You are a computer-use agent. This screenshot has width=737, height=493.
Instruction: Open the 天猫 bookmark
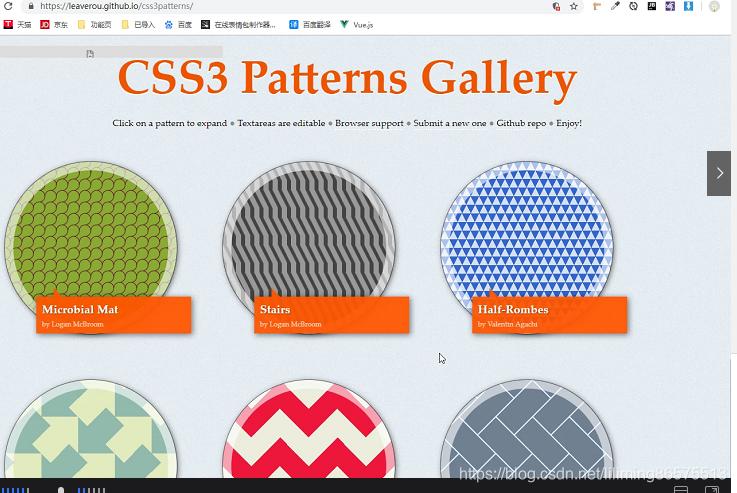(x=17, y=24)
